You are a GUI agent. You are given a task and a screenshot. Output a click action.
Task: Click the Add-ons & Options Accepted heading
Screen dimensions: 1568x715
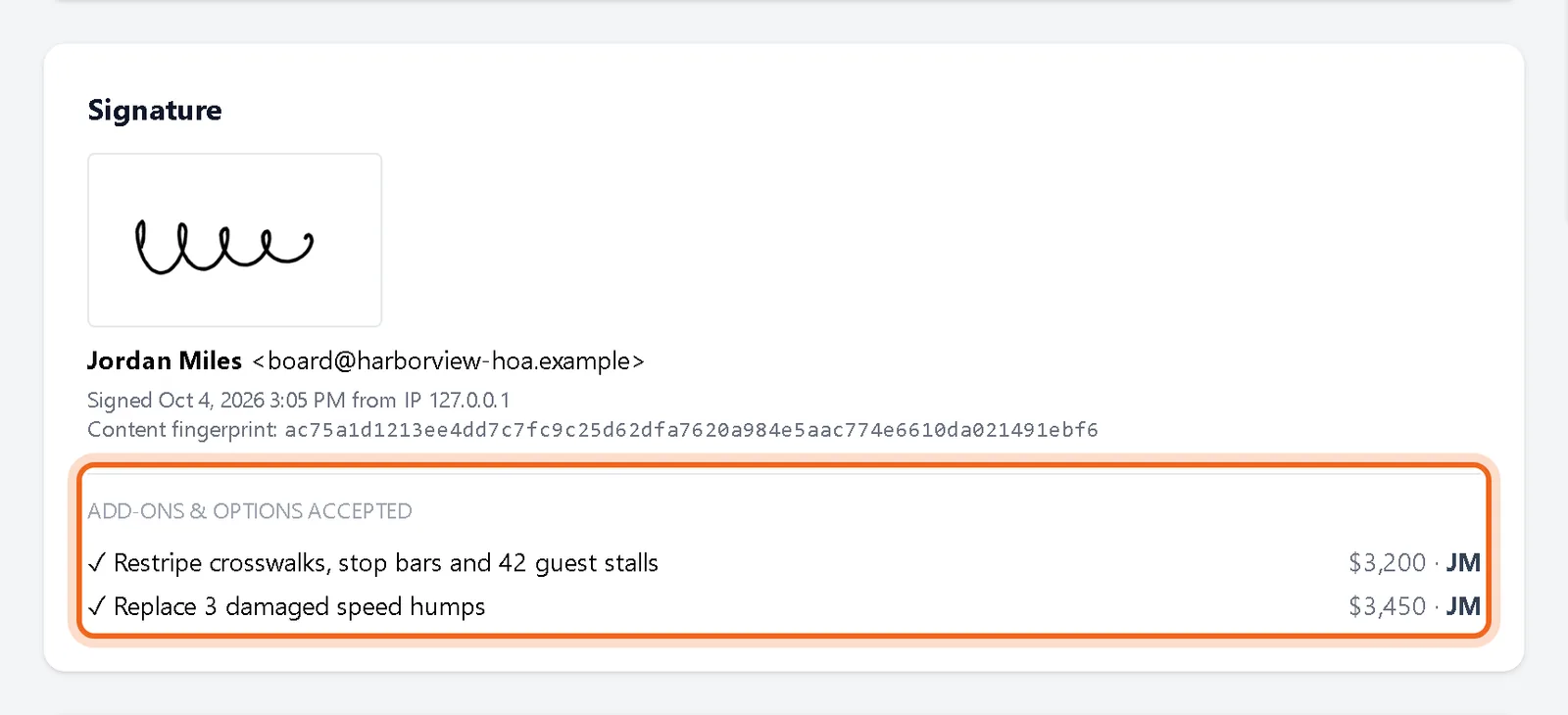point(250,511)
